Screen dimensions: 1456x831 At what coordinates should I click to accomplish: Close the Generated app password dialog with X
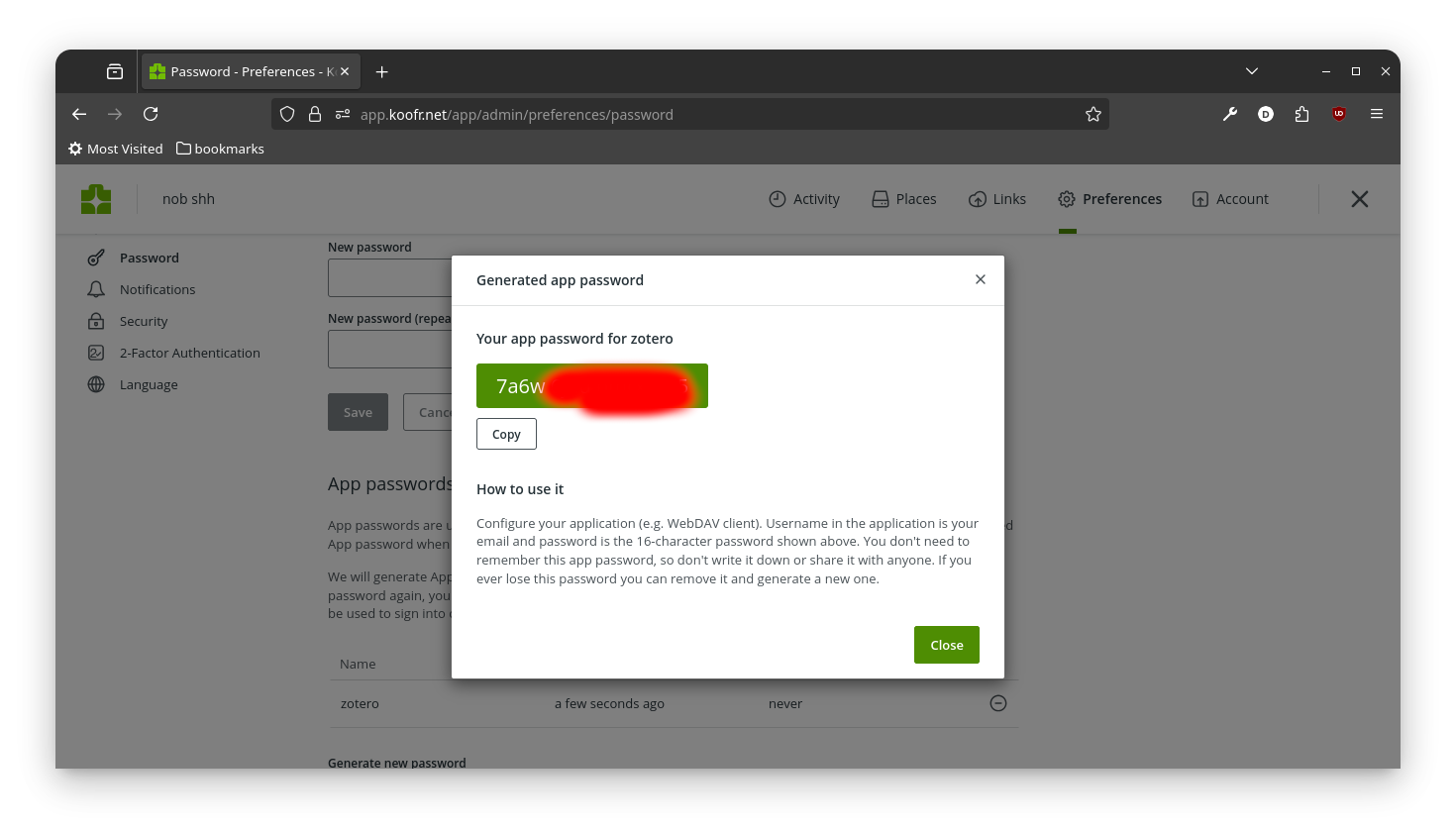pyautogui.click(x=981, y=279)
